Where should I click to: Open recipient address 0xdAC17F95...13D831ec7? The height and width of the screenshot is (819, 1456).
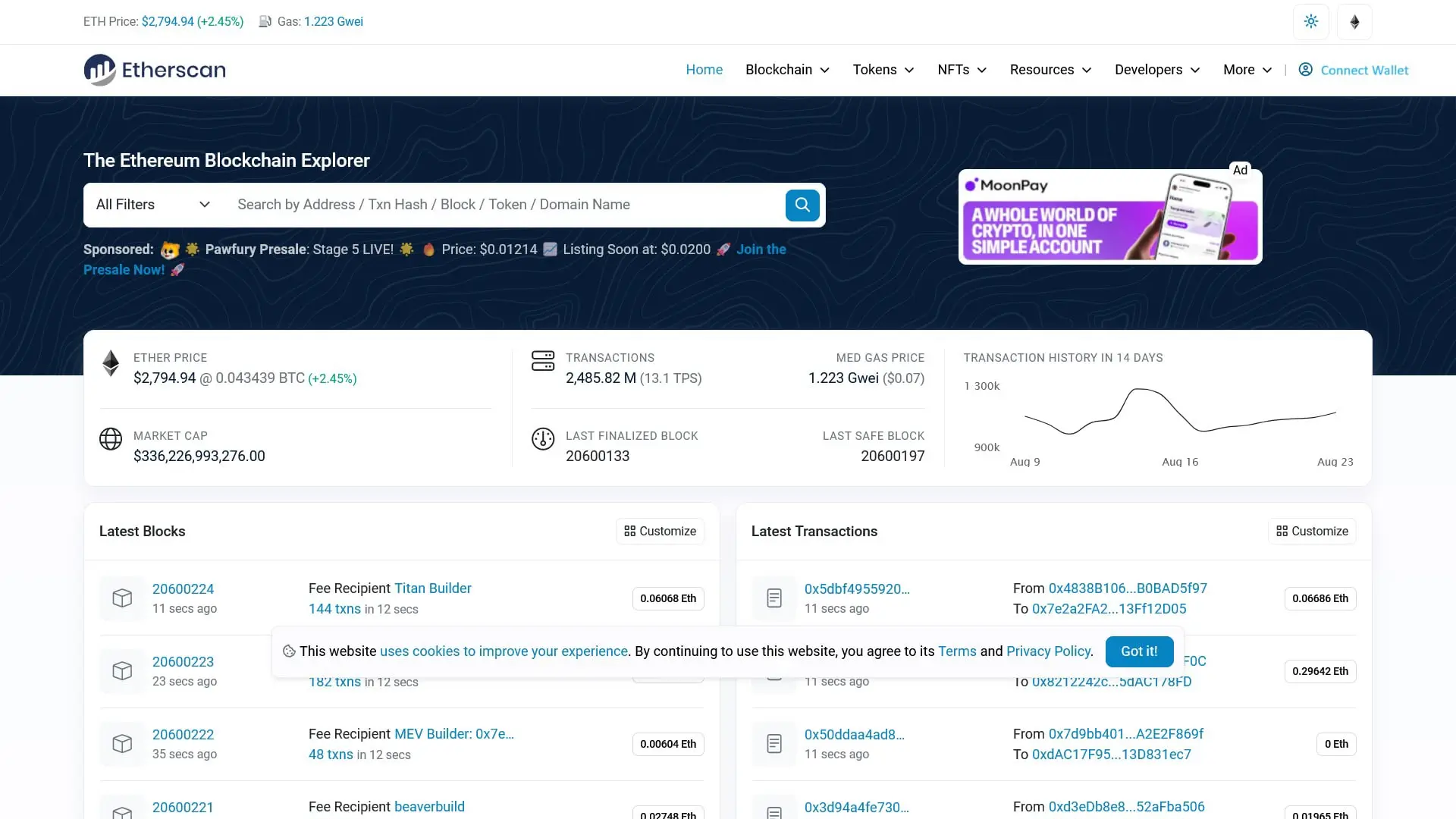point(1112,755)
